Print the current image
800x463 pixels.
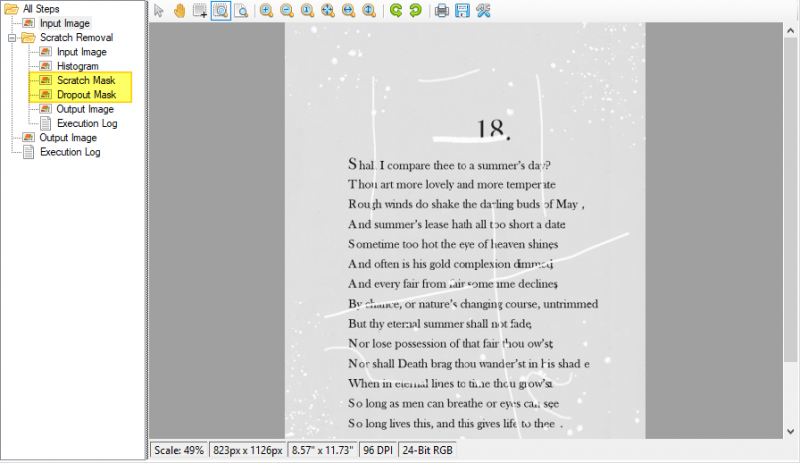pyautogui.click(x=442, y=11)
